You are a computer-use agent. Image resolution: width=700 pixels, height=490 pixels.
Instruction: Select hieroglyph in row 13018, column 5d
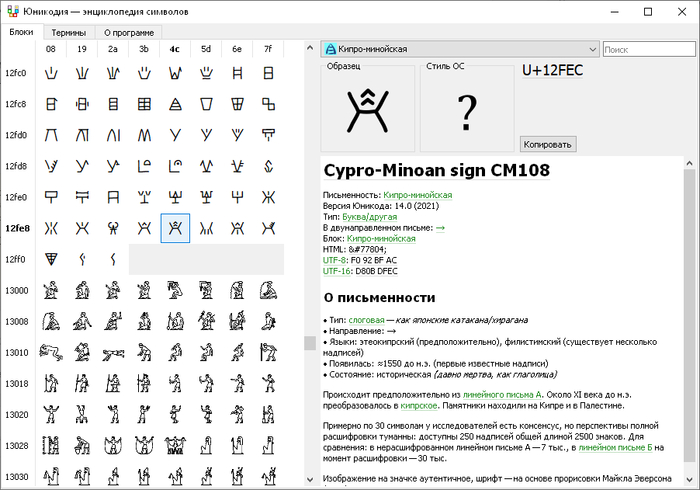point(206,383)
